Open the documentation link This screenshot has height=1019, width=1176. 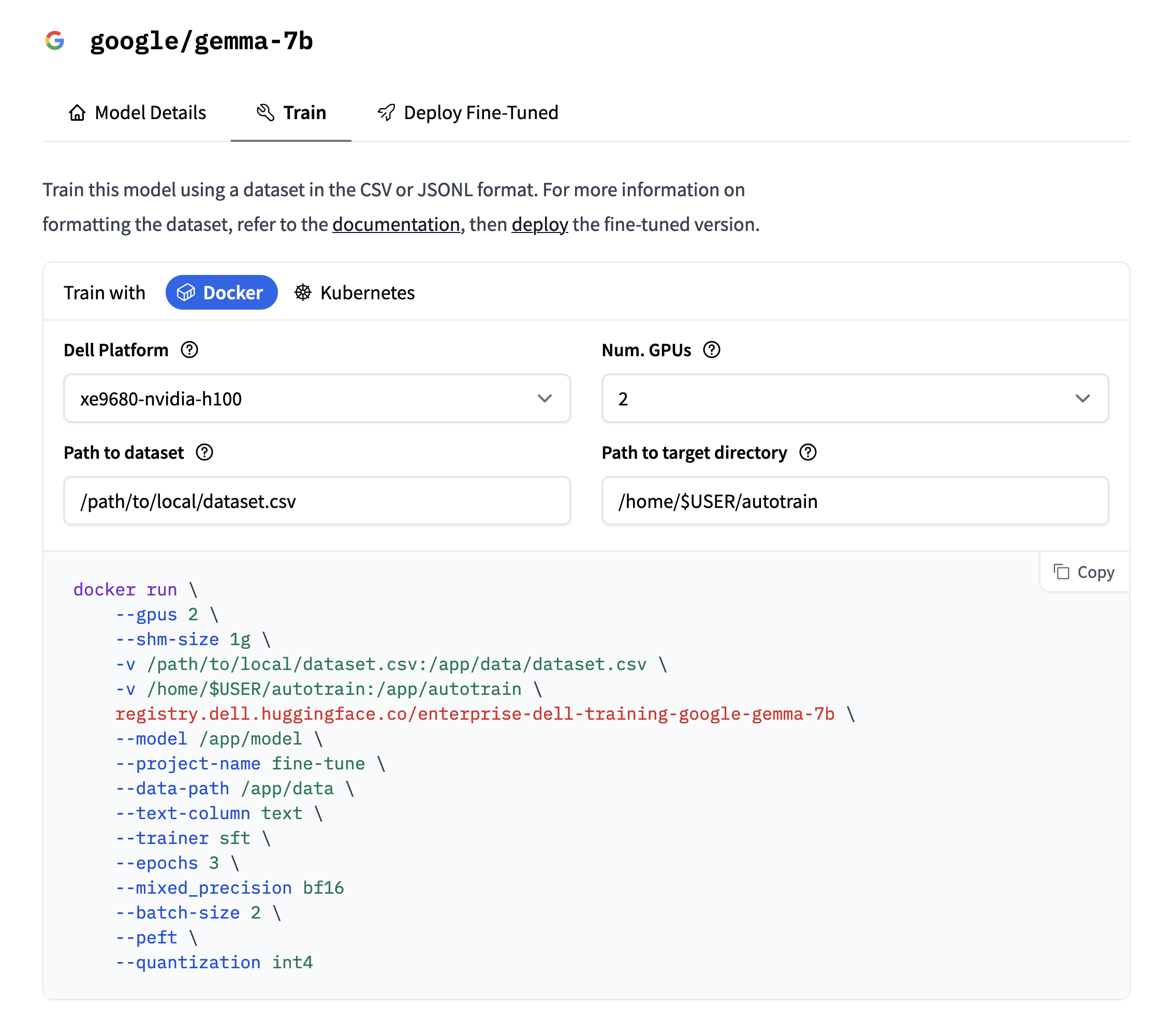[396, 225]
